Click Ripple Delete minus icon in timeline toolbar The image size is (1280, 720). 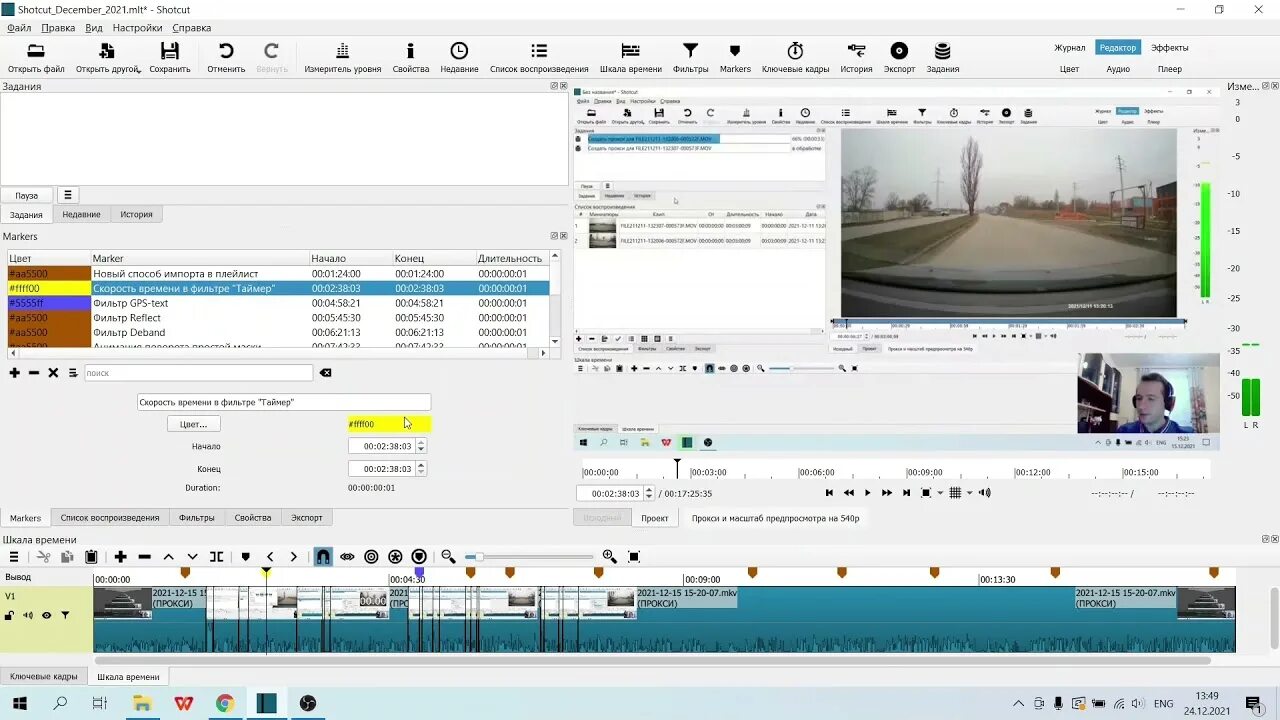[145, 557]
